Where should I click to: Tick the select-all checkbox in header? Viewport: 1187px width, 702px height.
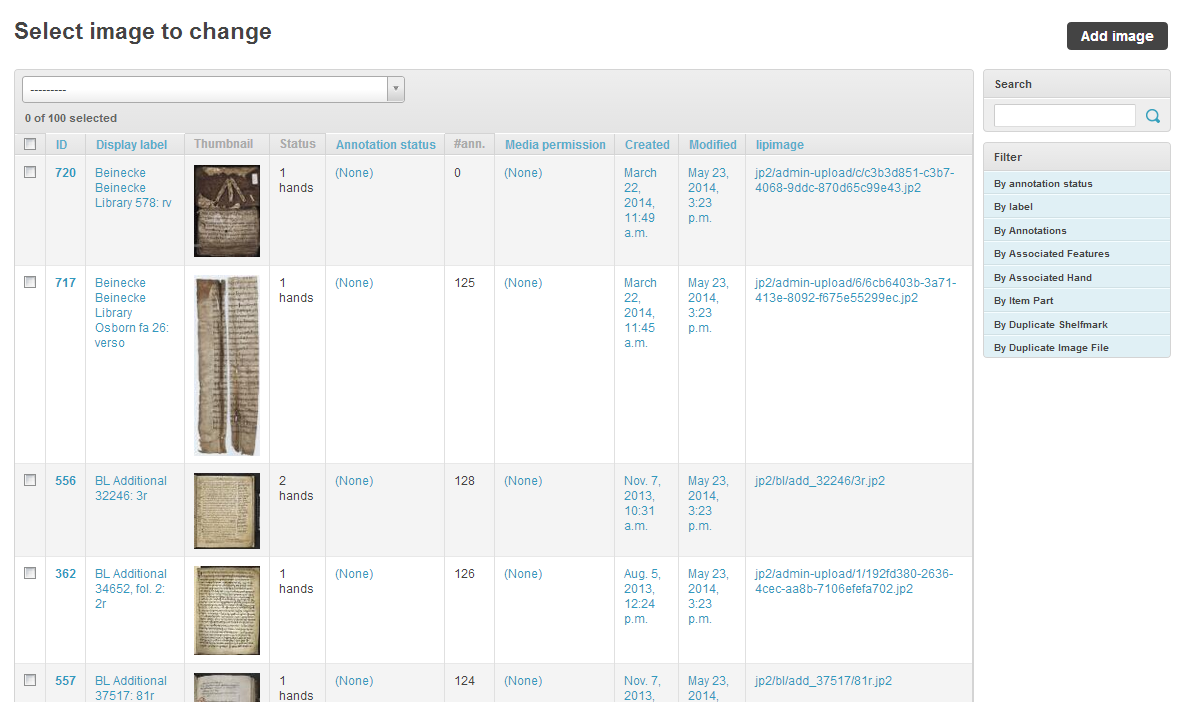click(x=30, y=144)
